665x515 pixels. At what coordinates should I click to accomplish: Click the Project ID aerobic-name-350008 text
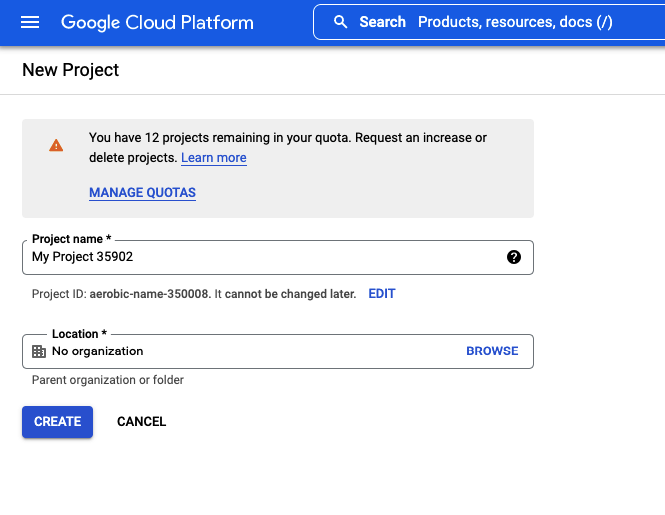[x=150, y=294]
